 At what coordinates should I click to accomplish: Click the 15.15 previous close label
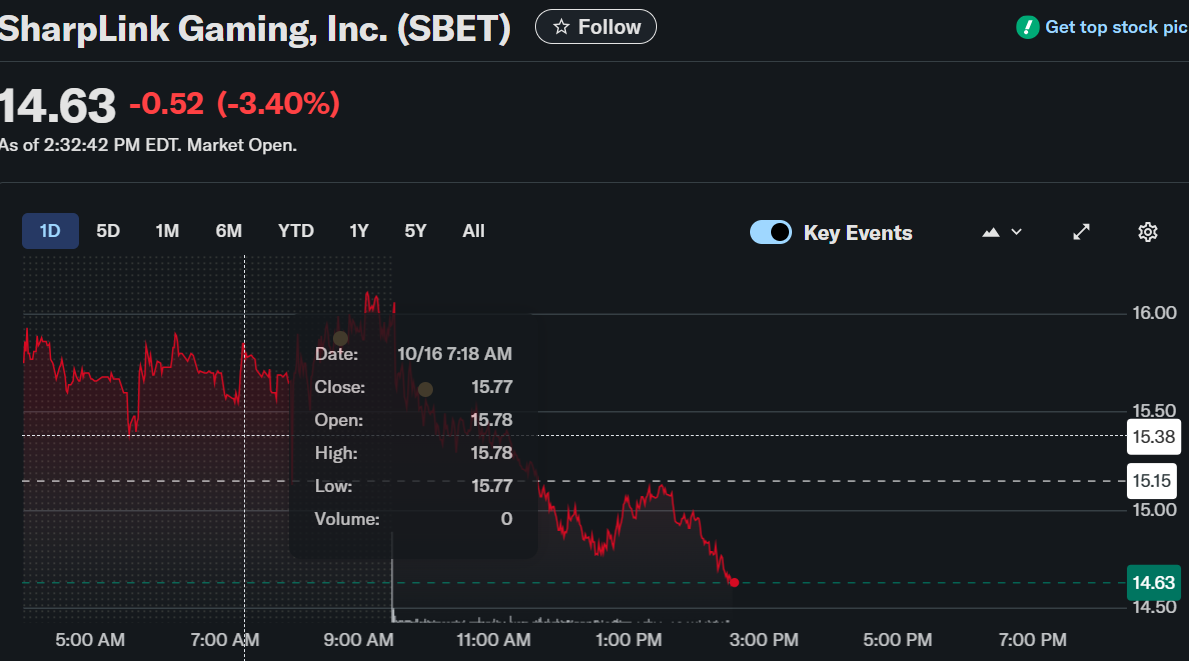pos(1153,481)
